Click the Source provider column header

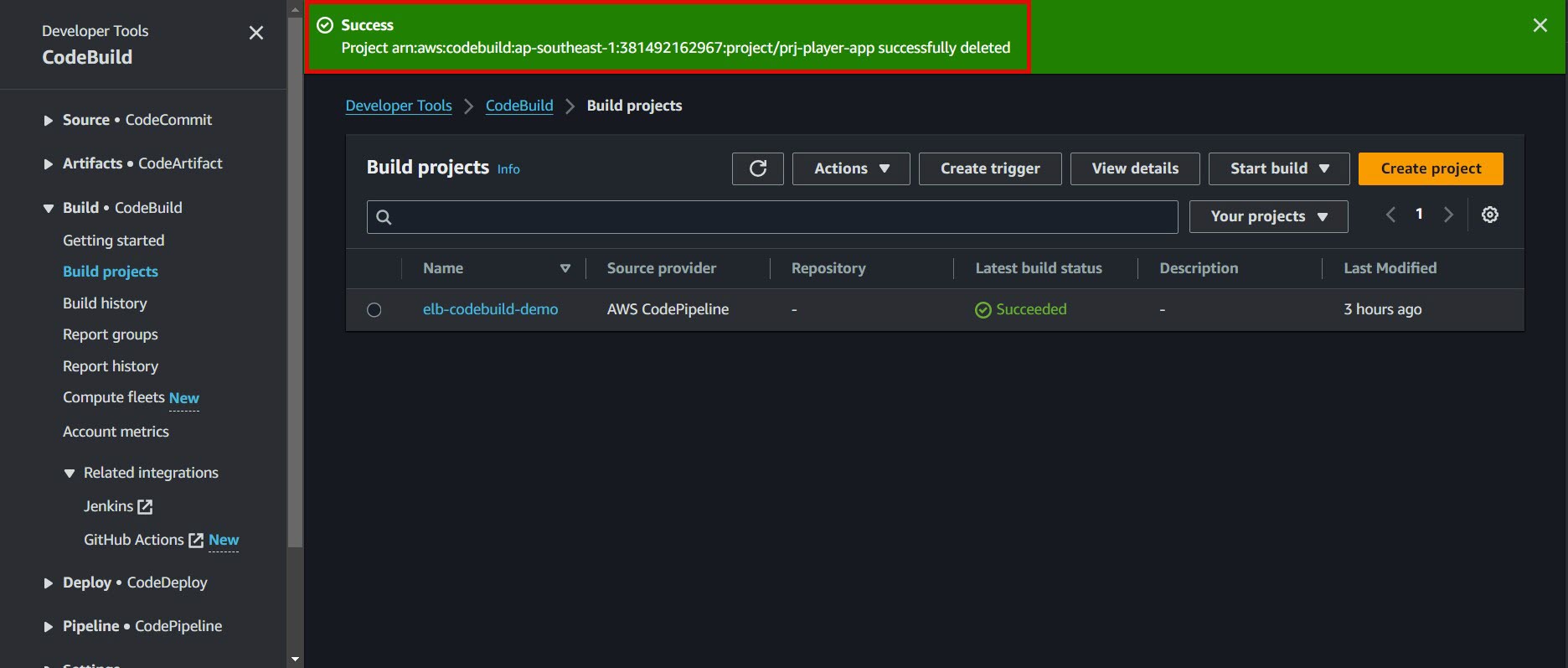coord(662,268)
